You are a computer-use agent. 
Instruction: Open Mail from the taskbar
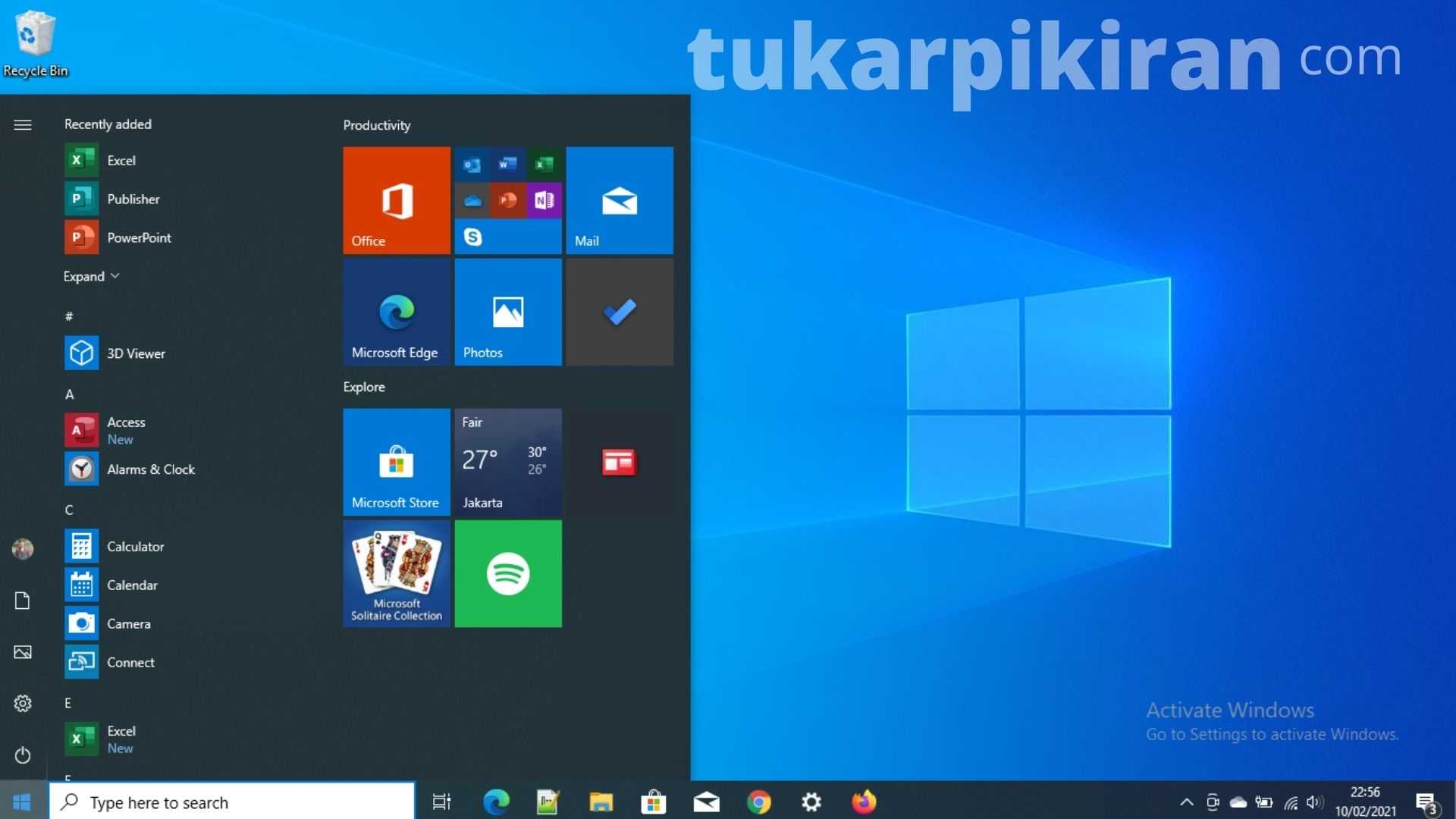click(706, 802)
